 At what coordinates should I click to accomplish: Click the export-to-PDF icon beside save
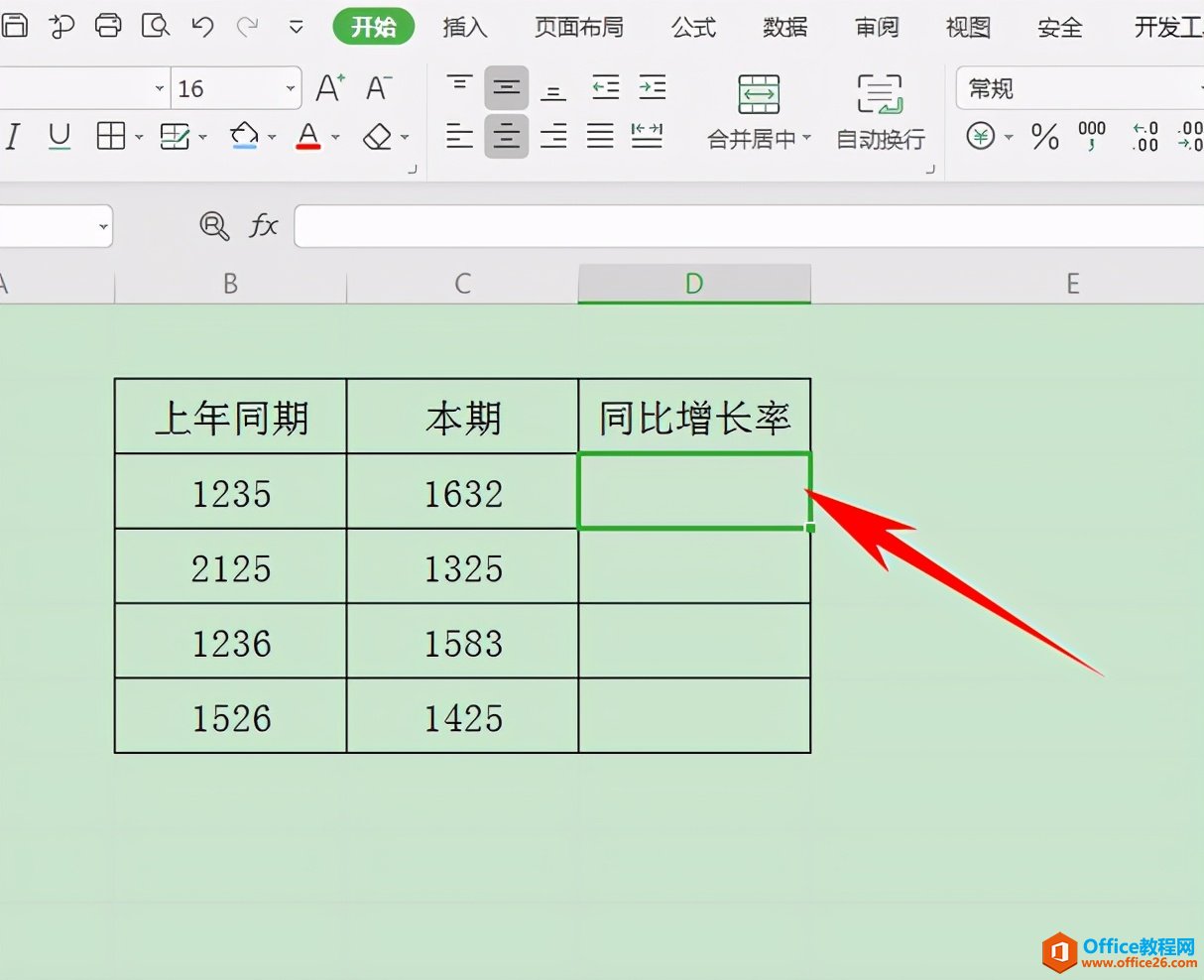pos(61,26)
